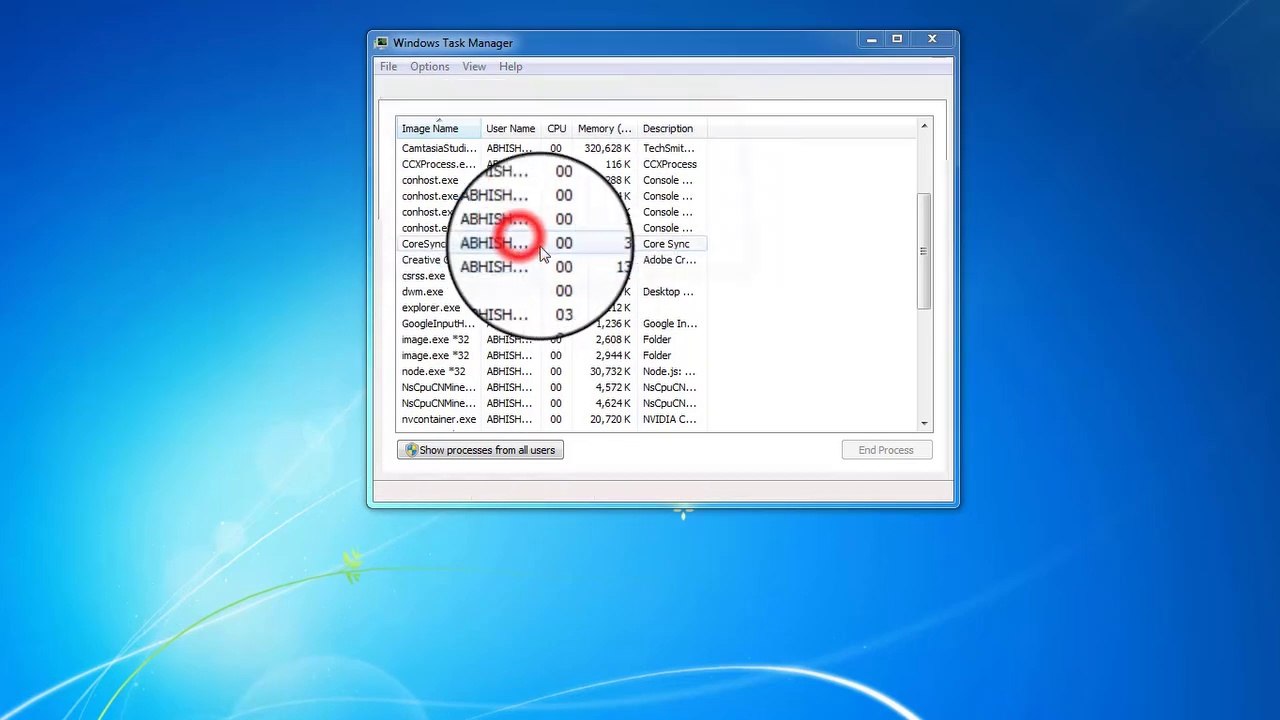Open the File menu

(388, 67)
